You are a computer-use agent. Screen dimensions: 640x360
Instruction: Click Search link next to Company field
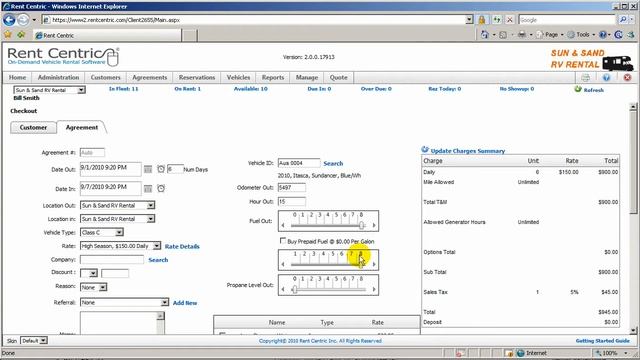point(158,260)
